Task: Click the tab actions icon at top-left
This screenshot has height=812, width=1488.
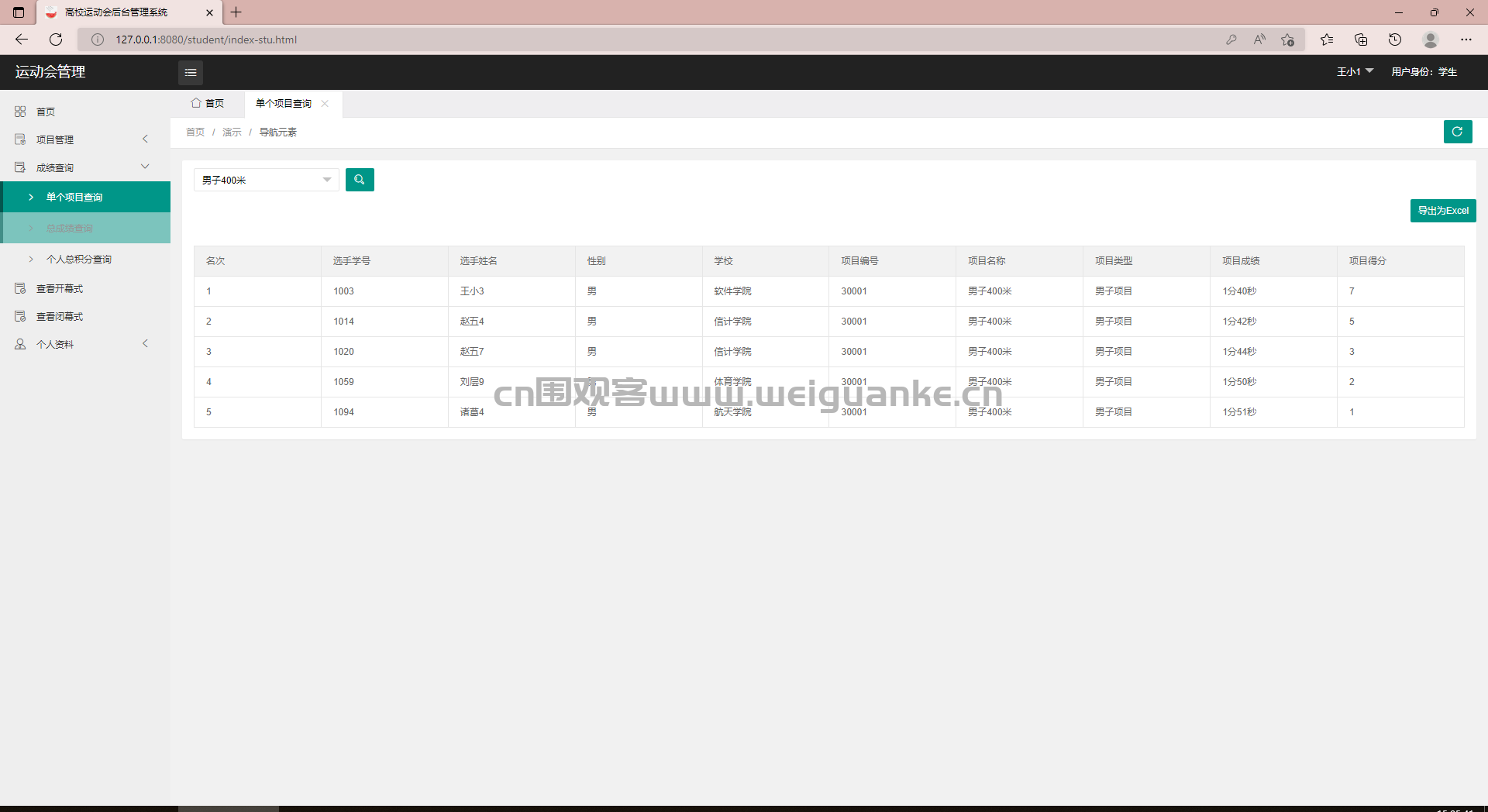Action: point(19,12)
